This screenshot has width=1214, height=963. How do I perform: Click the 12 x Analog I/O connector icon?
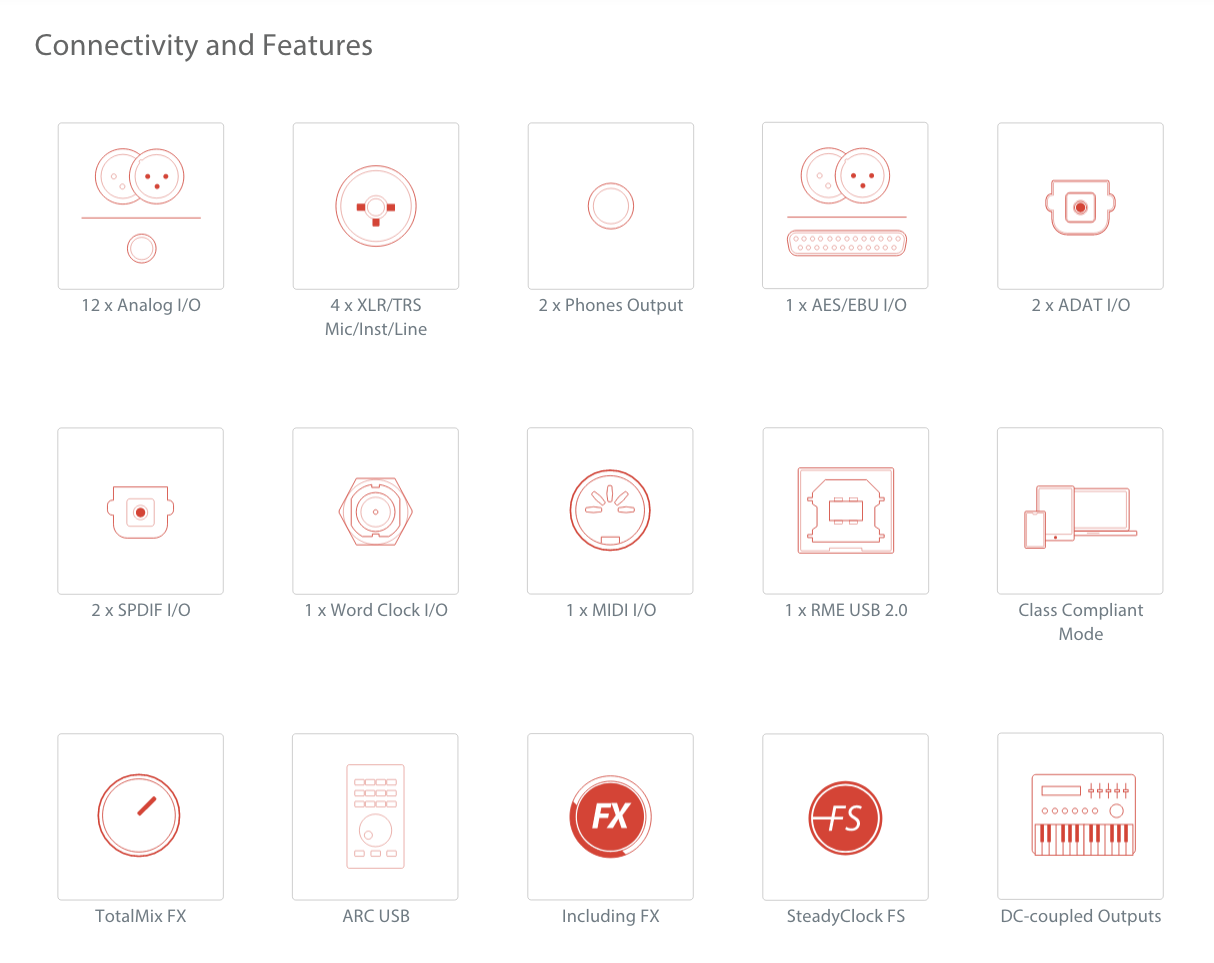pyautogui.click(x=141, y=206)
